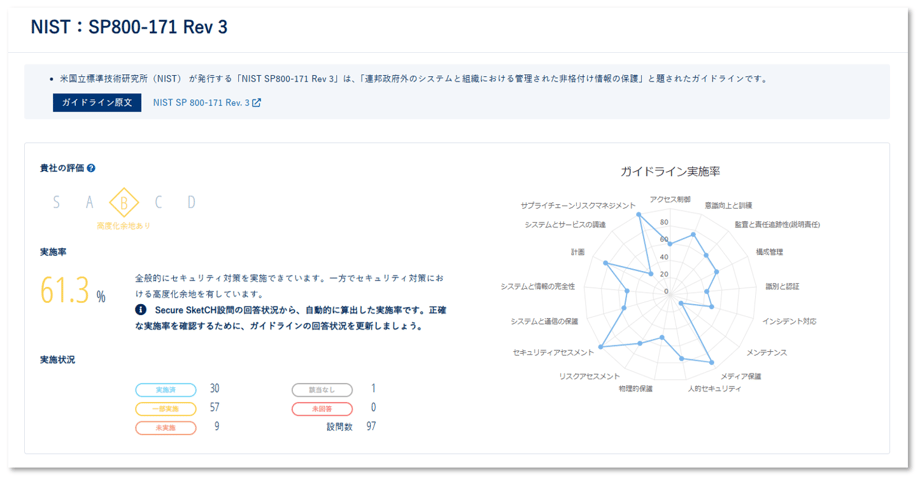Select the 実施済 status badge
Screen dimensions: 920x479
[x=165, y=390]
